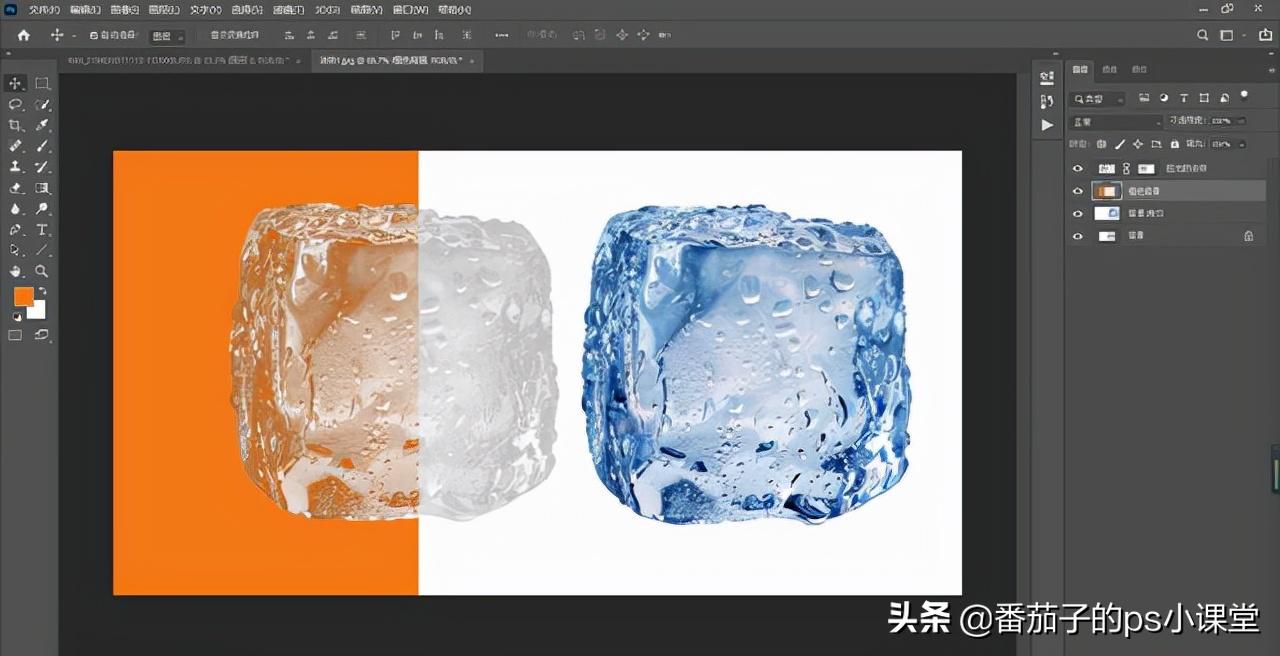Select the Brush tool
The image size is (1280, 656).
pyautogui.click(x=42, y=146)
